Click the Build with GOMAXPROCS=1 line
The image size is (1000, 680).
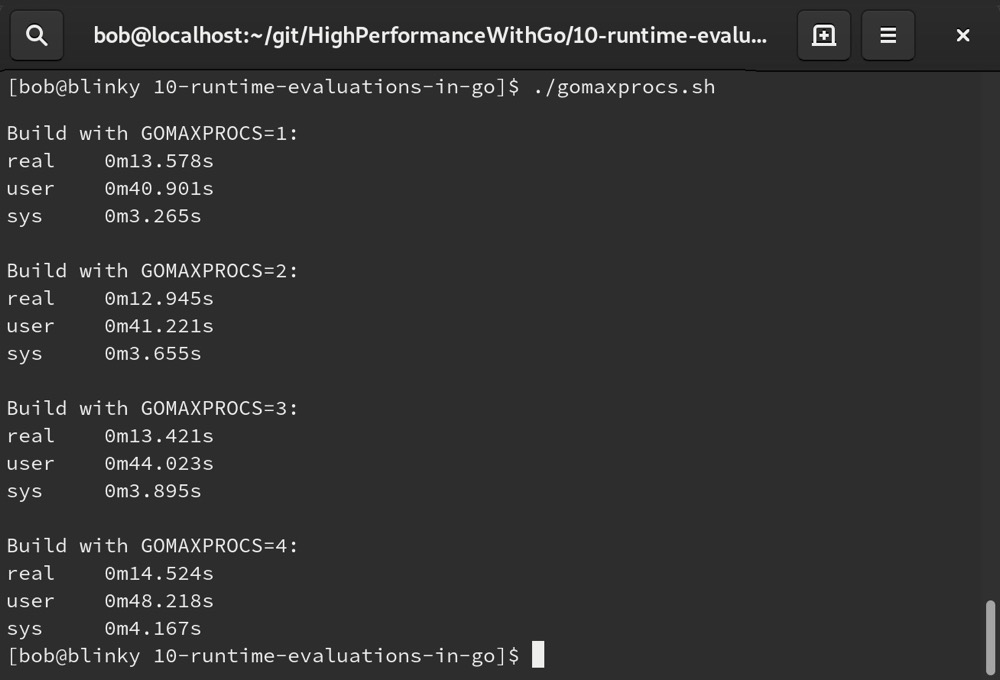[152, 133]
